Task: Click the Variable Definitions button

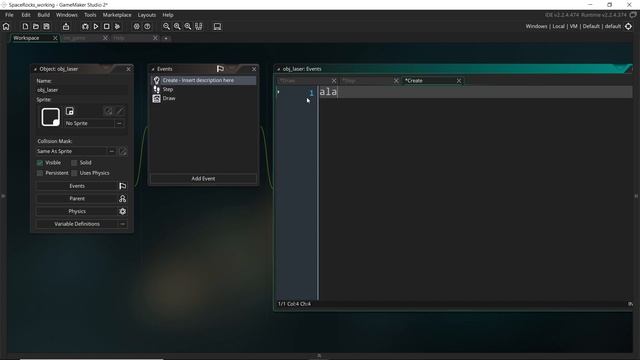Action: click(x=77, y=224)
